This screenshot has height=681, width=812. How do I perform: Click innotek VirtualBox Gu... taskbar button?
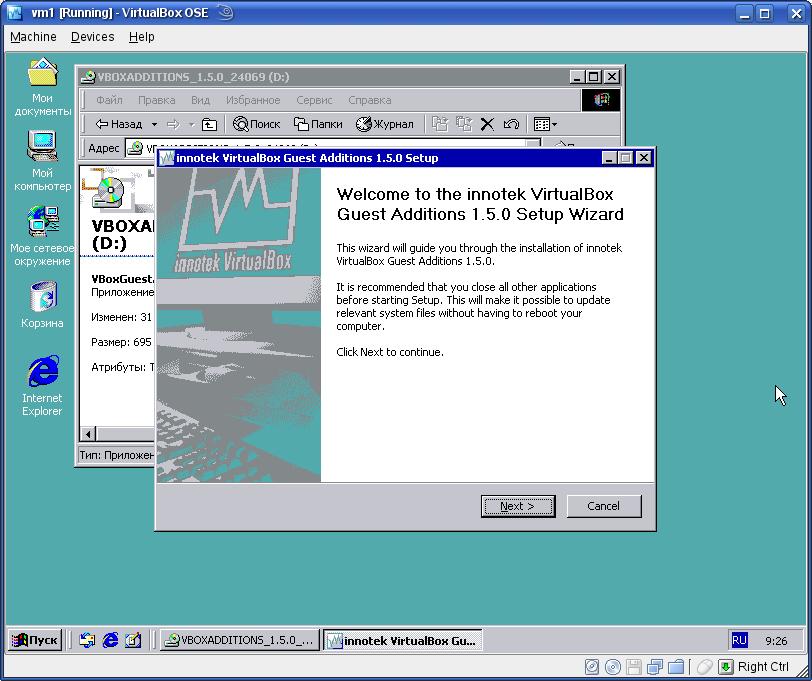click(x=403, y=640)
